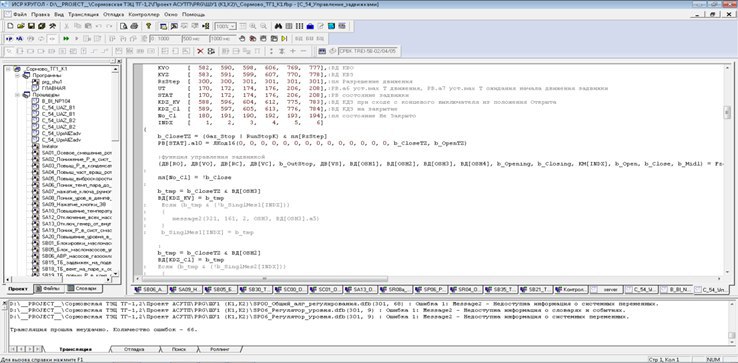Click the green double-arrow run icon

click(x=66, y=38)
